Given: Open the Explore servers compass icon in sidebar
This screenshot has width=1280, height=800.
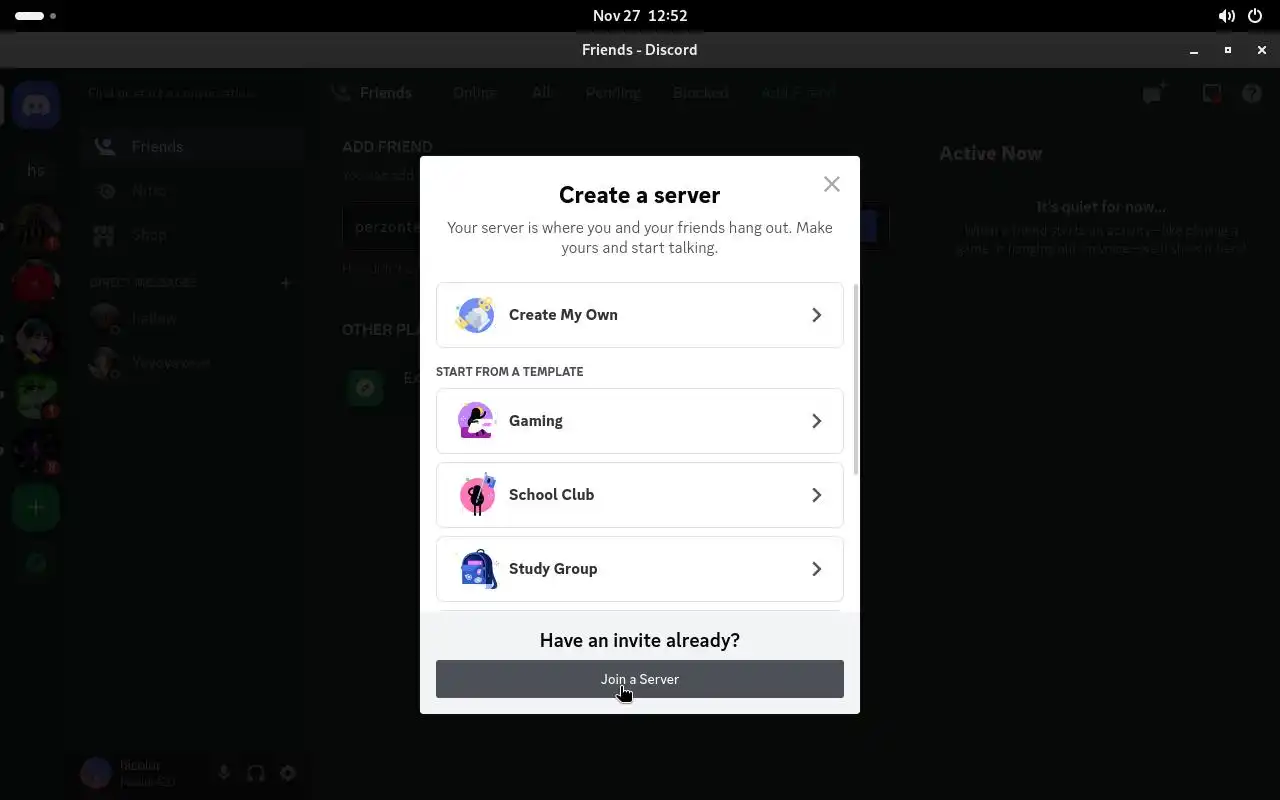Looking at the screenshot, I should [36, 563].
